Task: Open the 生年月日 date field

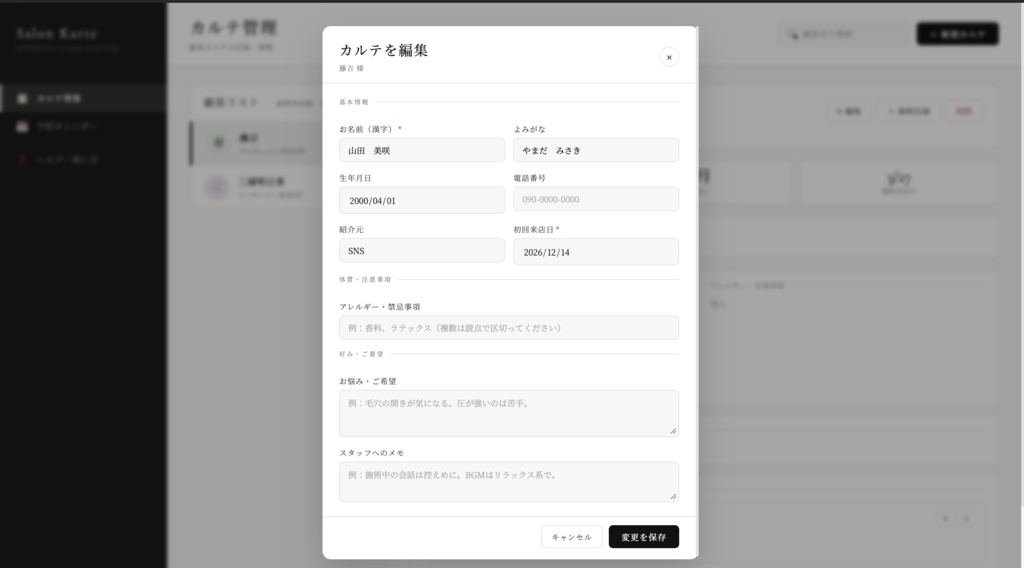Action: click(x=422, y=200)
